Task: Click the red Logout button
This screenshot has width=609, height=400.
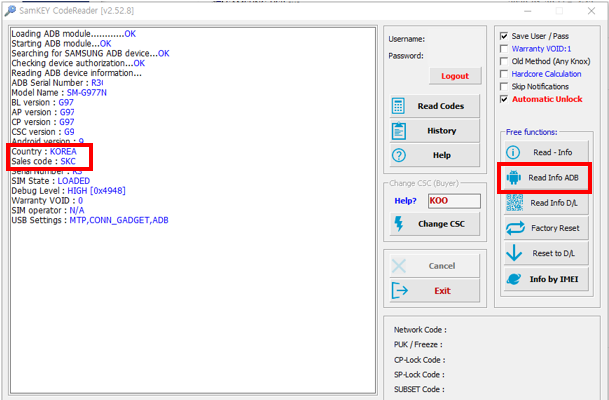Action: (455, 76)
